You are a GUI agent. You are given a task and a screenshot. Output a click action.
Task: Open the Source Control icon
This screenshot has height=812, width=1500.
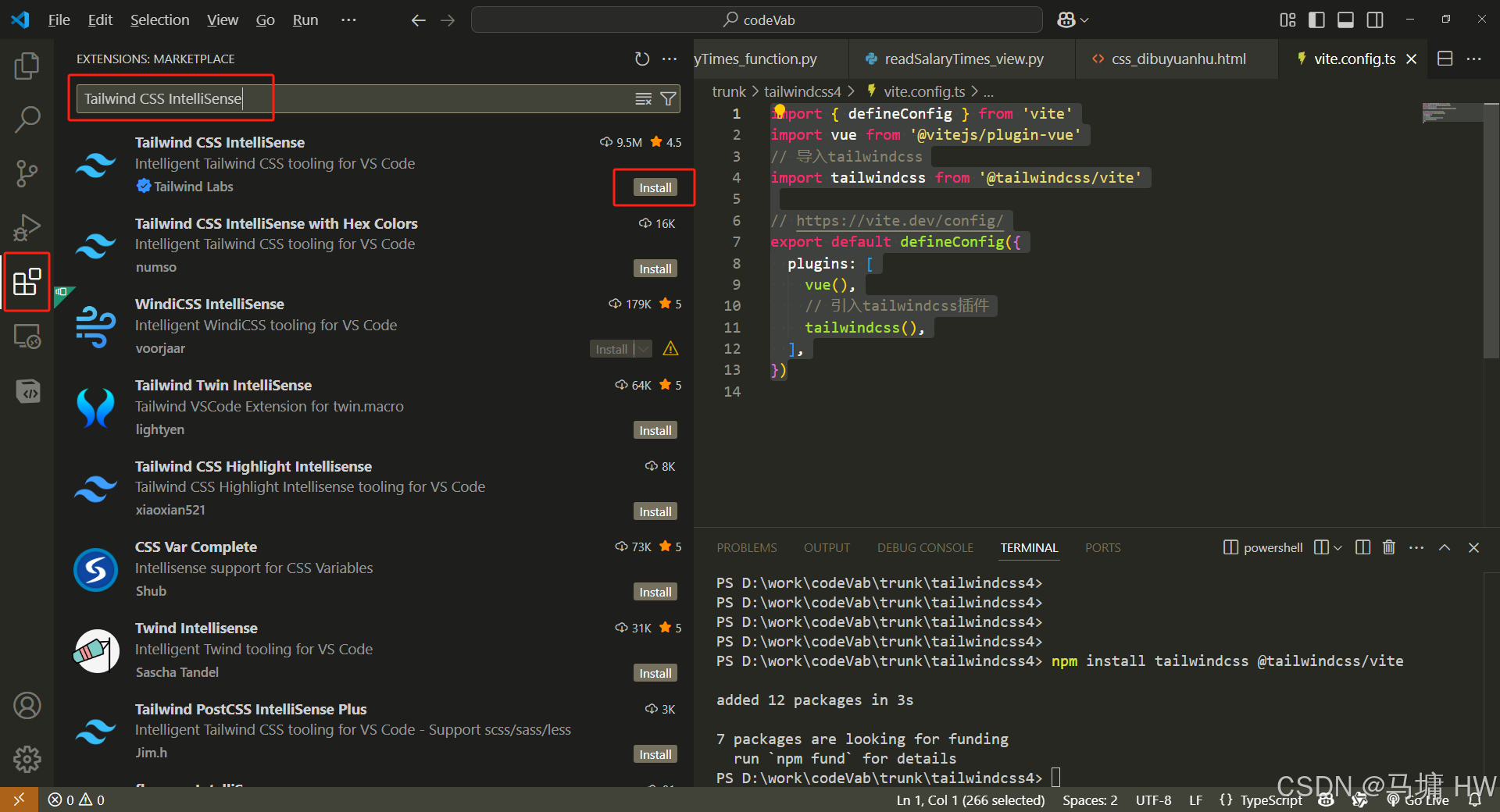[27, 173]
